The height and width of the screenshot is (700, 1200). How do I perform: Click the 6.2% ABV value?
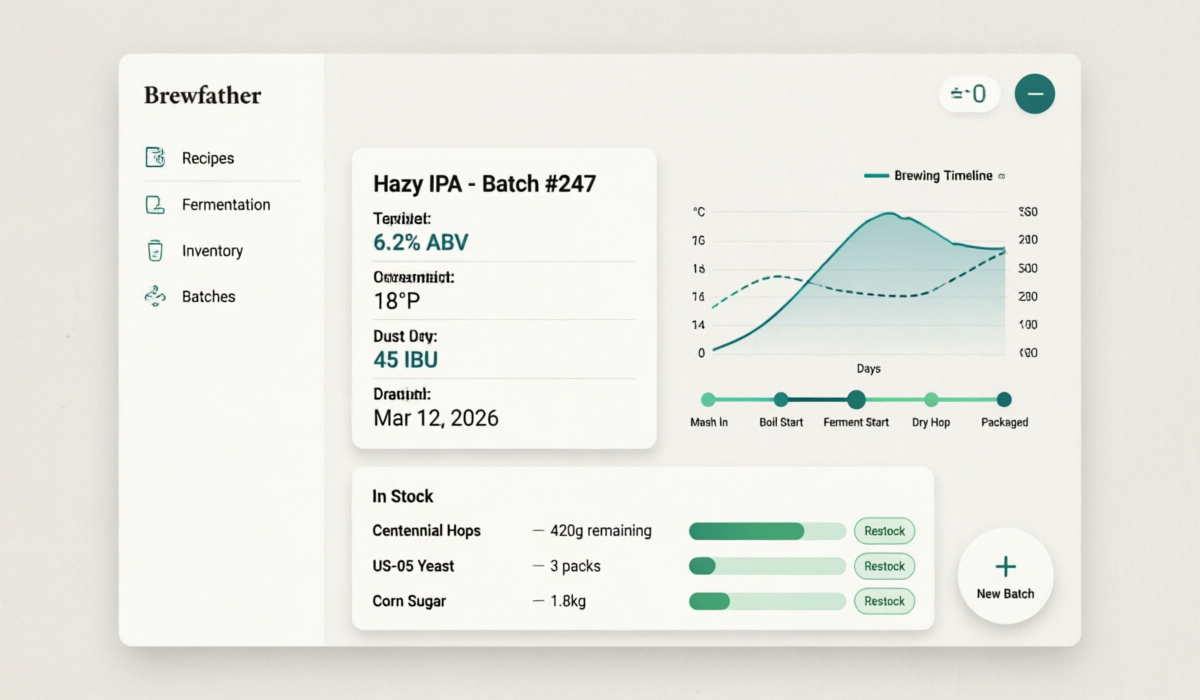coord(420,242)
